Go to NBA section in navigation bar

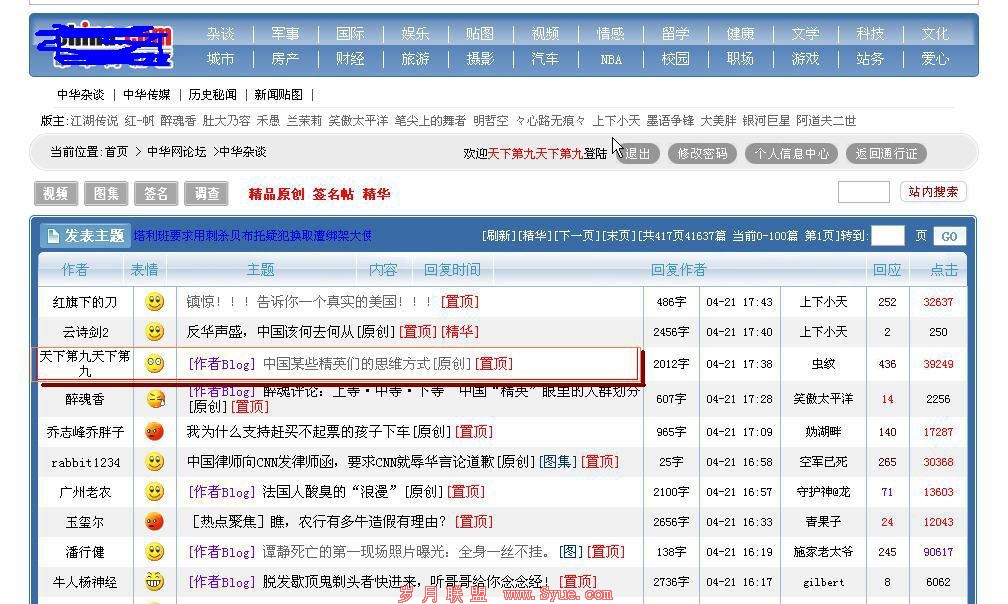tap(611, 59)
